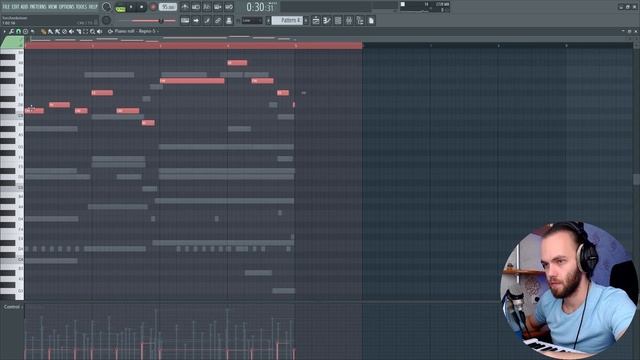Image resolution: width=640 pixels, height=360 pixels.
Task: Click the arrow right of Pattern 4
Action: [306, 20]
